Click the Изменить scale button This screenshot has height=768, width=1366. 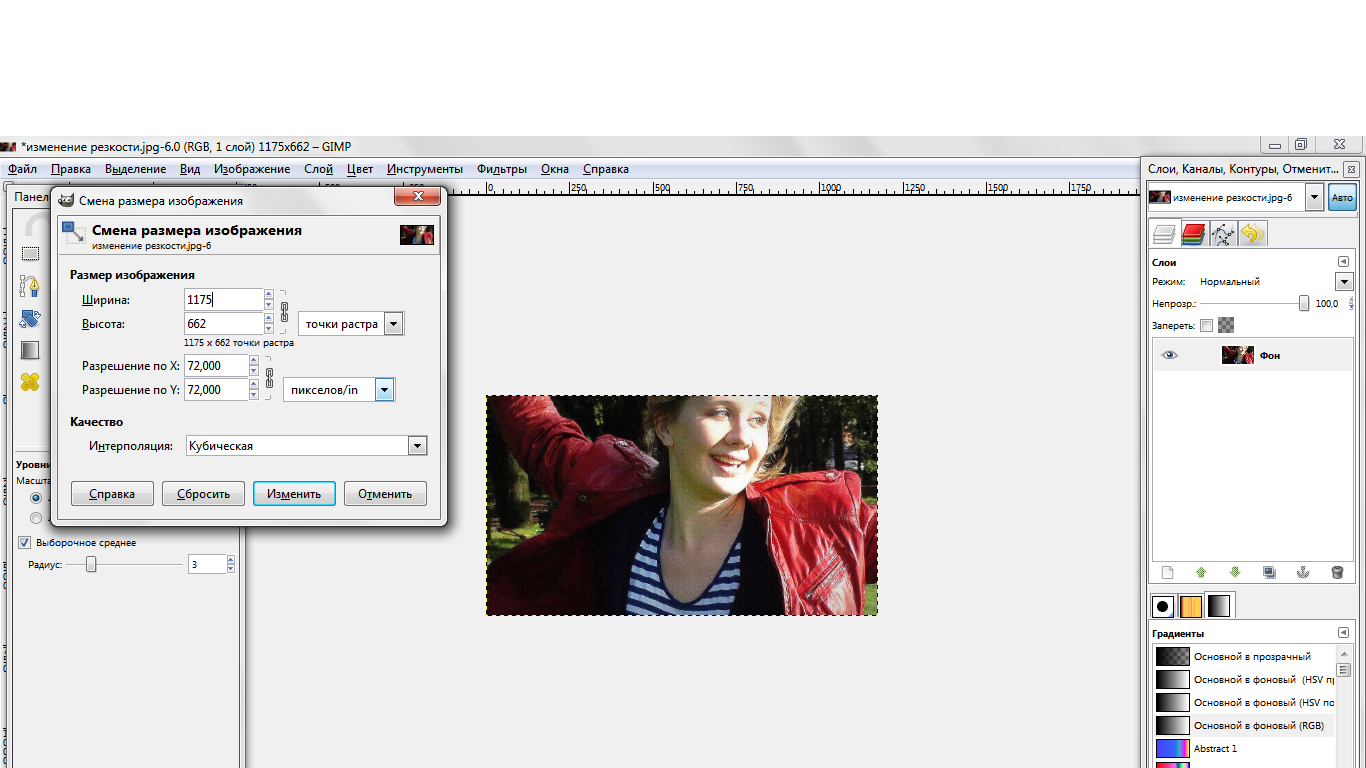(x=294, y=494)
